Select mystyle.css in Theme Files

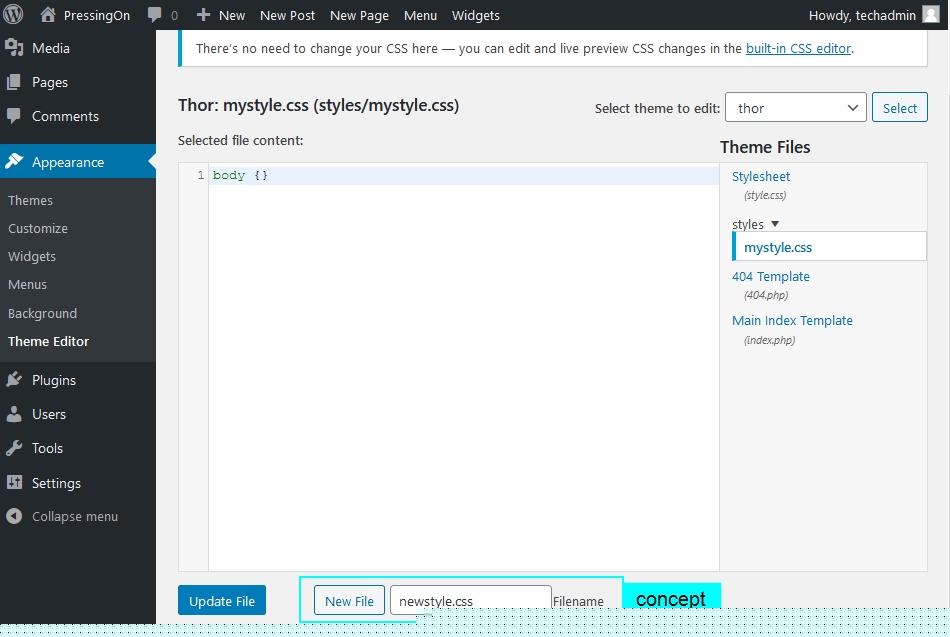(x=829, y=246)
